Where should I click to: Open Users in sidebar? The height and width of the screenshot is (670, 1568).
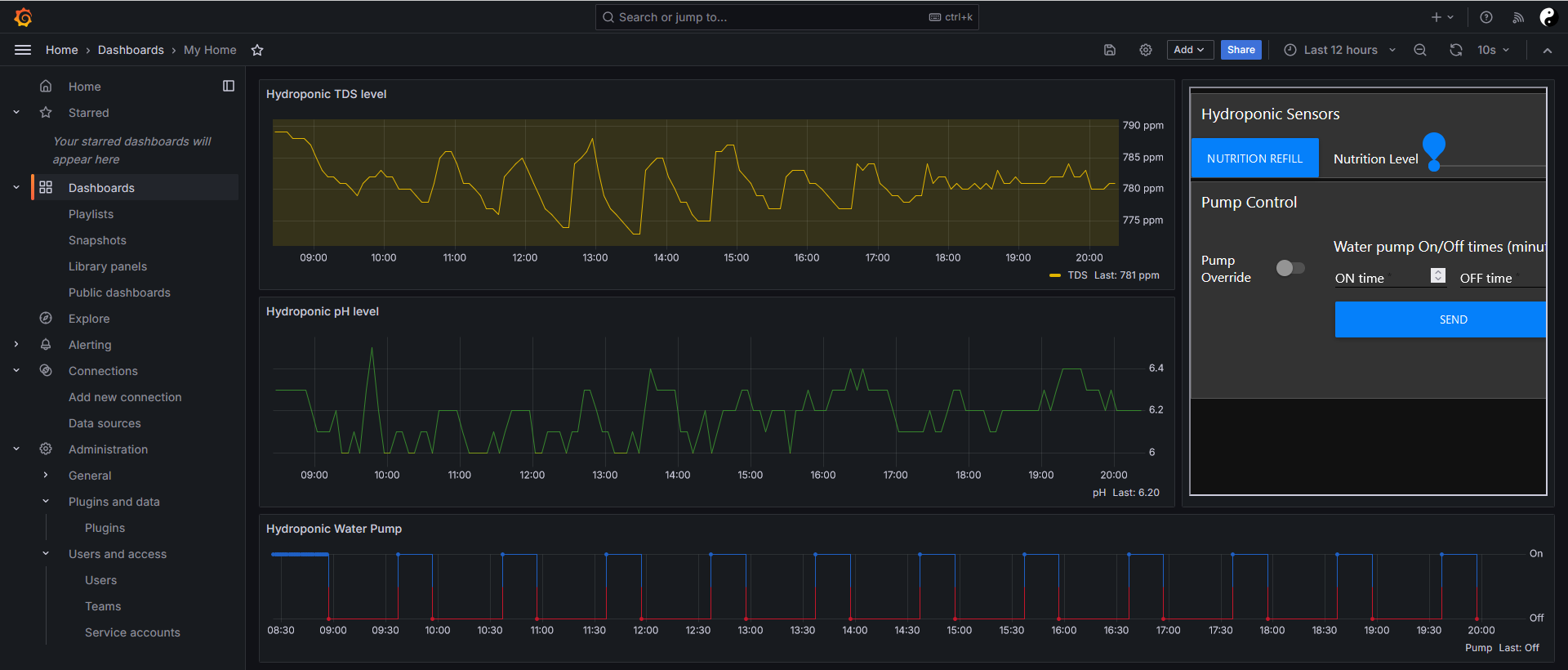(100, 580)
